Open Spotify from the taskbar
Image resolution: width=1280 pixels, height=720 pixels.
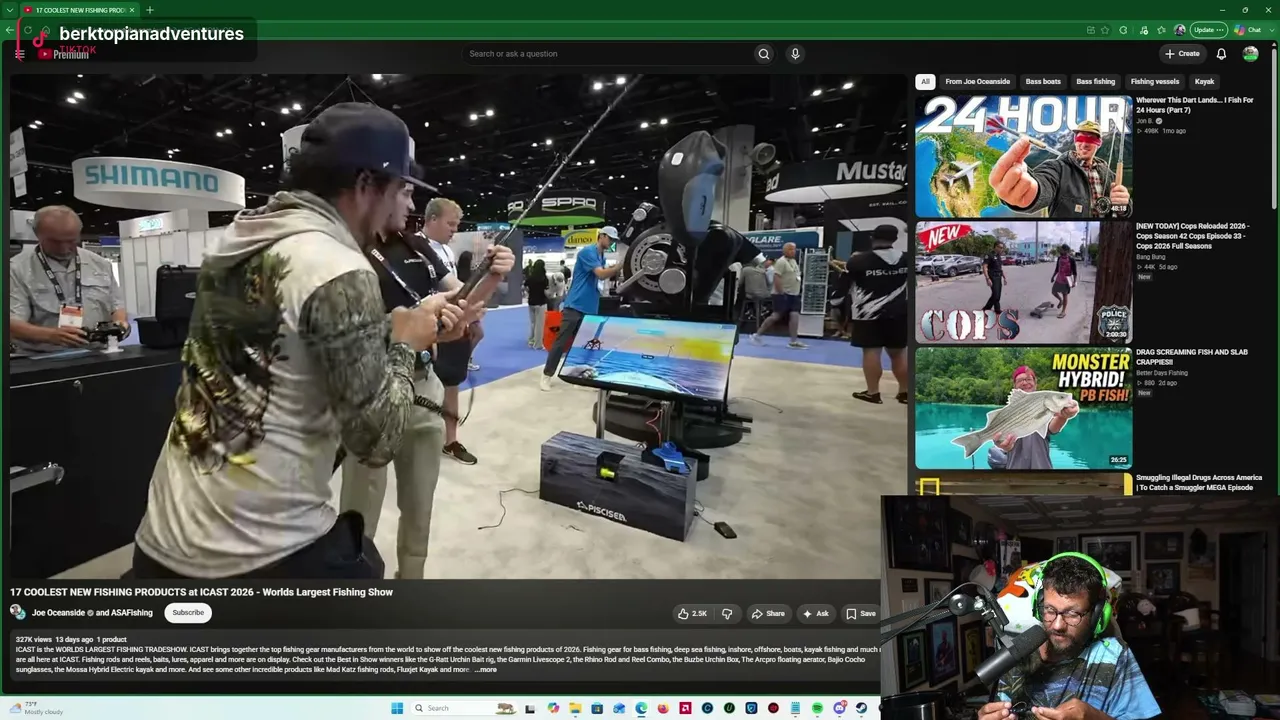(x=817, y=708)
